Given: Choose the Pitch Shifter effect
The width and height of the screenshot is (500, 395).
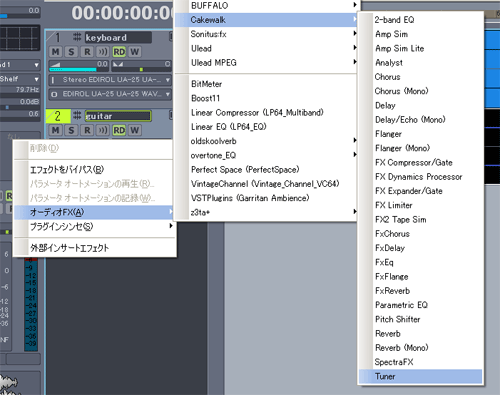Looking at the screenshot, I should (x=420, y=319).
